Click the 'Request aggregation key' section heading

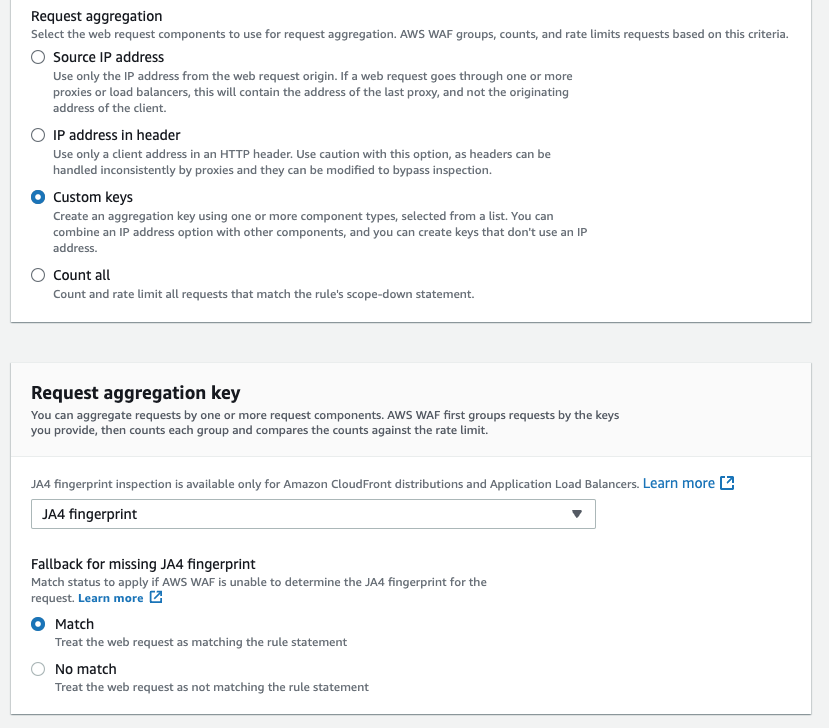[x=135, y=393]
